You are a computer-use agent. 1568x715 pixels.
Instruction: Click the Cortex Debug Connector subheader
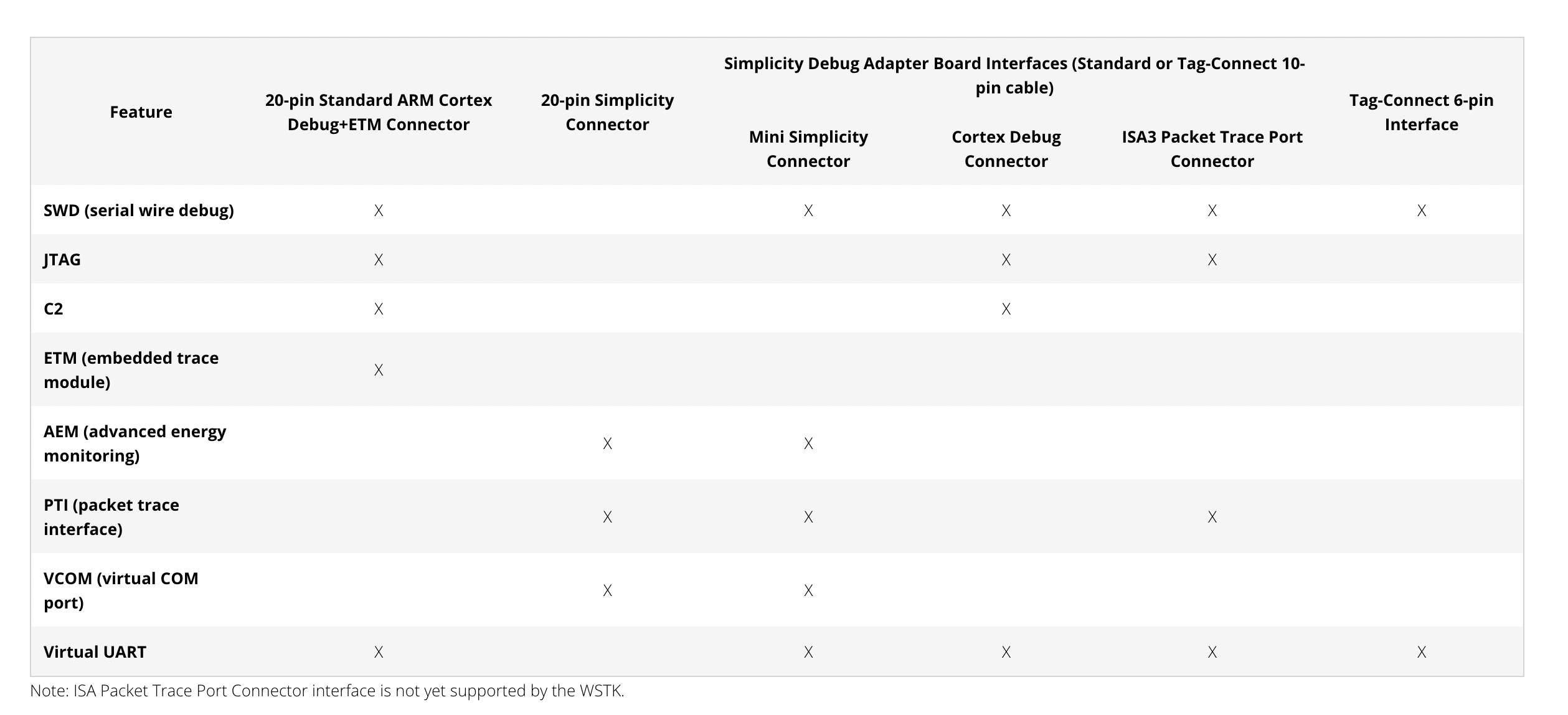(x=1006, y=149)
